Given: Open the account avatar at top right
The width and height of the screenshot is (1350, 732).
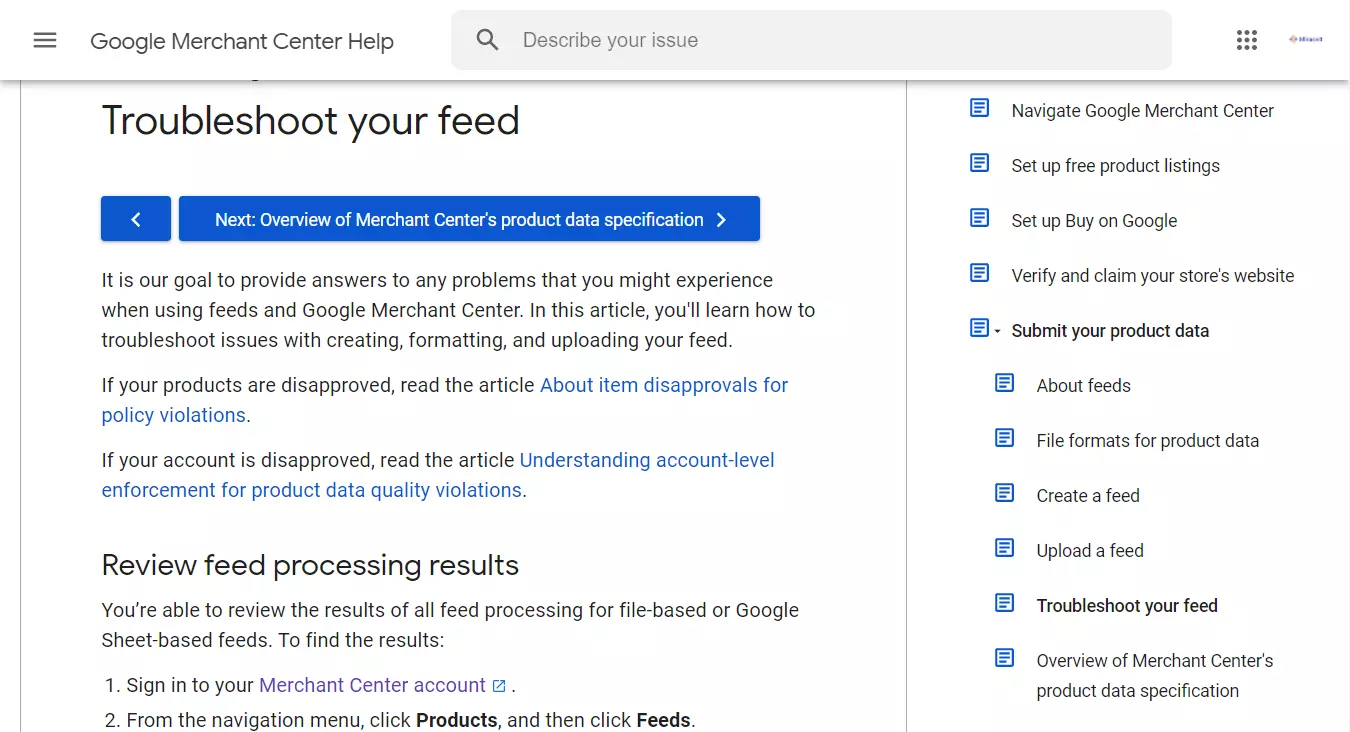Looking at the screenshot, I should coord(1306,40).
